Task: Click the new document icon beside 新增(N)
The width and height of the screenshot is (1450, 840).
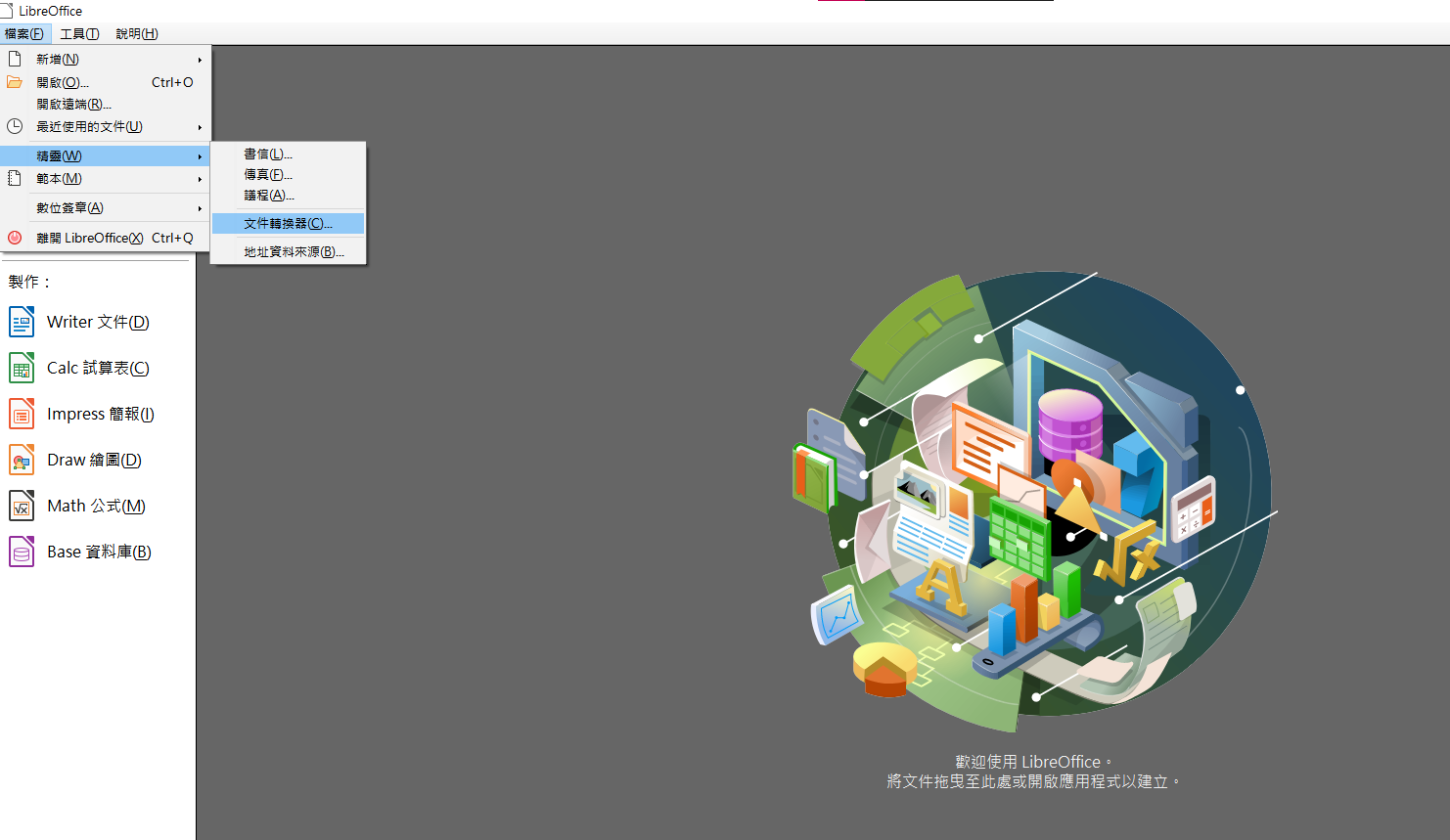Action: (x=15, y=59)
